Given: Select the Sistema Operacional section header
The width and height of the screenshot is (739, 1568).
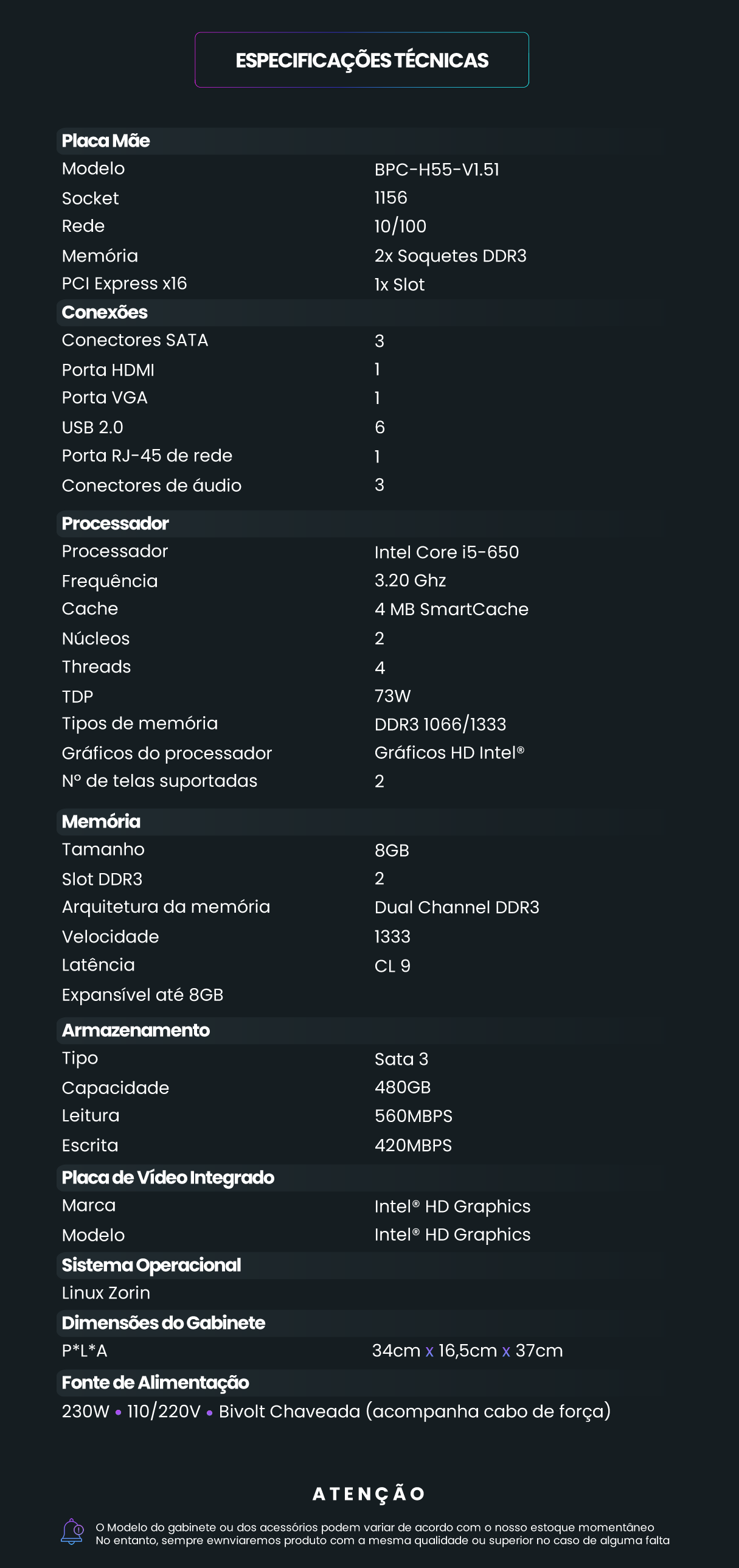Looking at the screenshot, I should point(151,1266).
